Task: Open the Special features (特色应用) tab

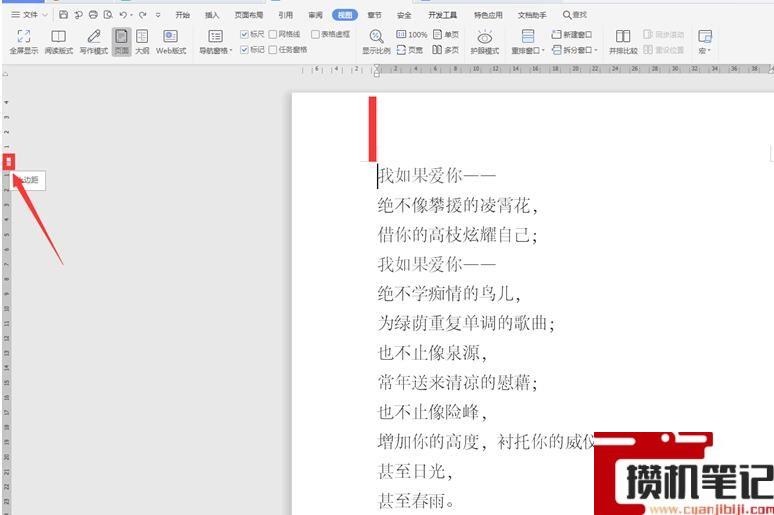Action: 488,15
